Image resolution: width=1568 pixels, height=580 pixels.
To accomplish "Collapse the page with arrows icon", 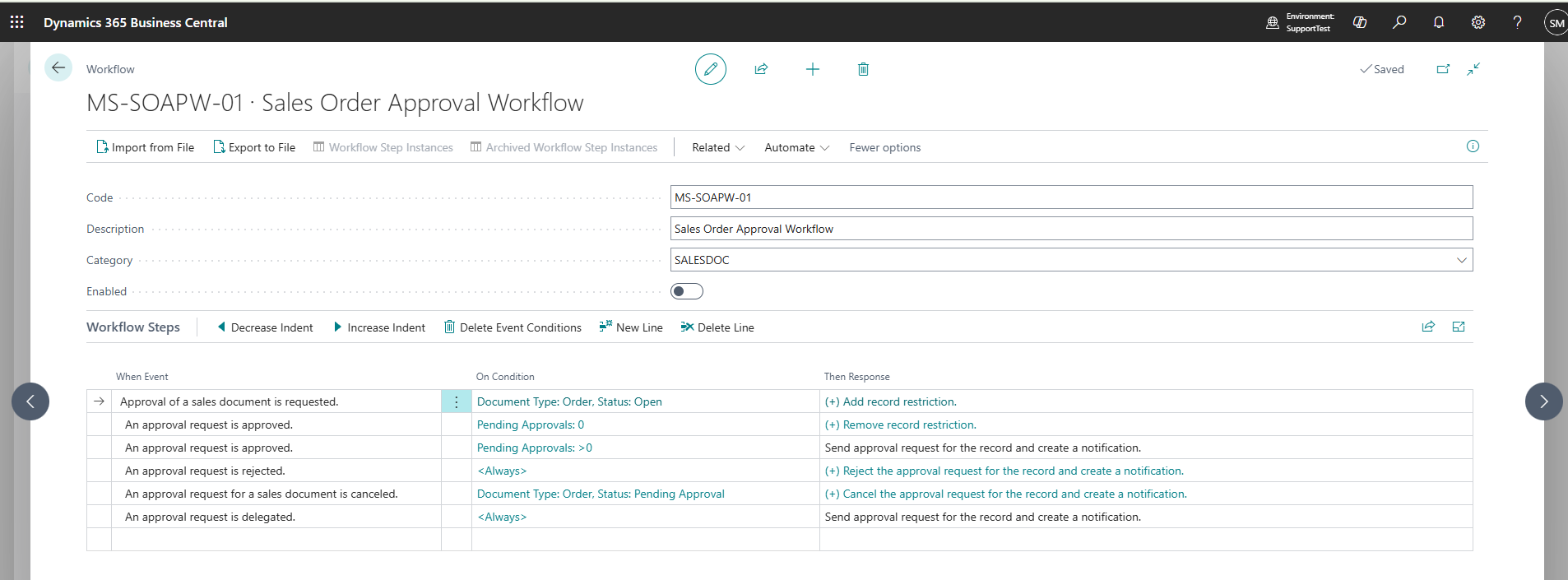I will tap(1473, 69).
